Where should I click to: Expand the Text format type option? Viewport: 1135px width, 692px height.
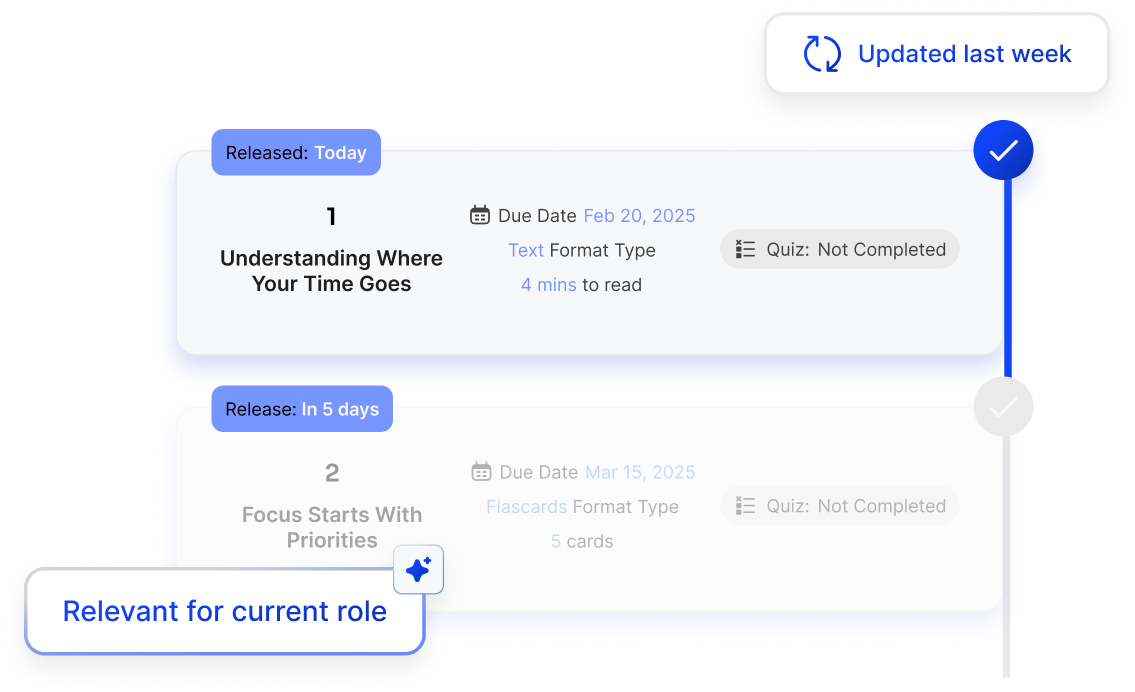tap(526, 250)
